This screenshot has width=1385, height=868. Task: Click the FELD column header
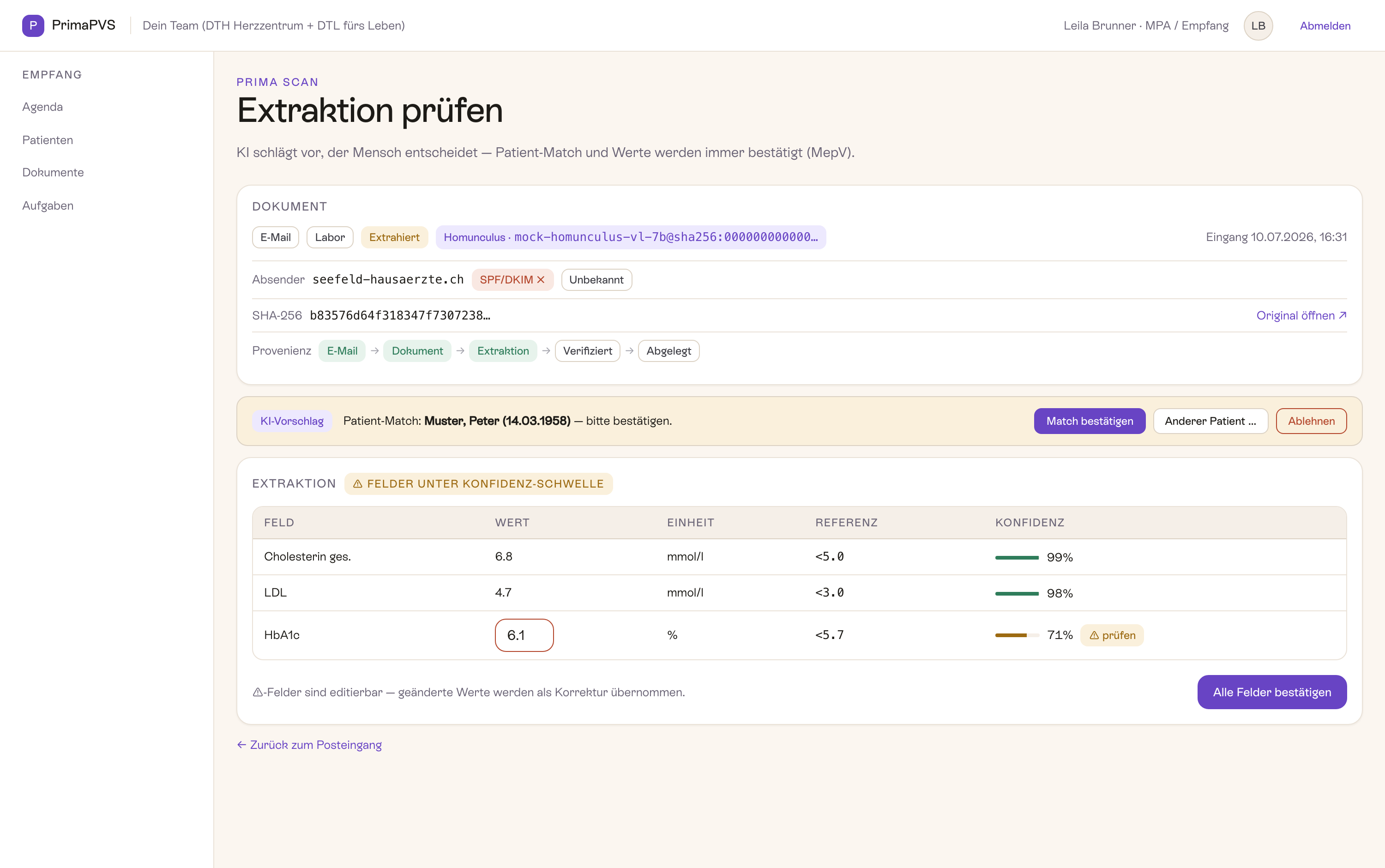[279, 522]
